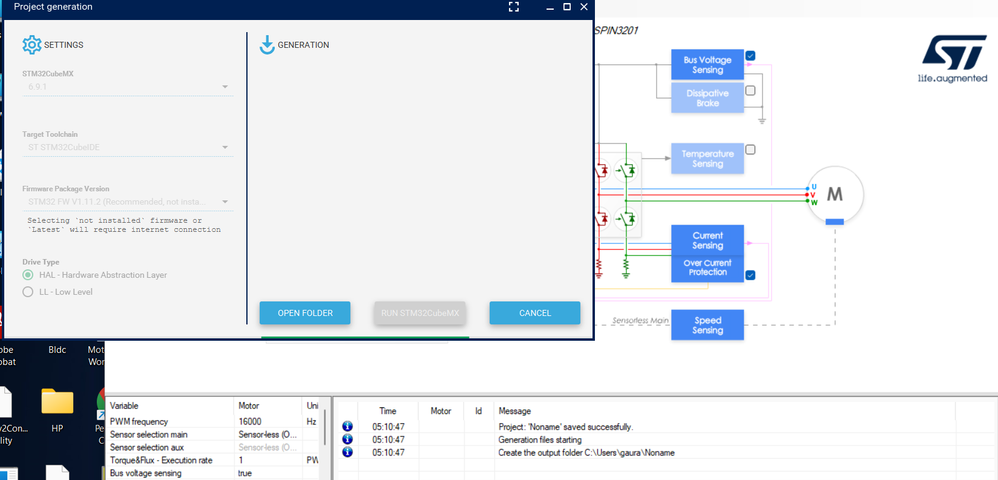This screenshot has height=480, width=998.
Task: Enable the Temperature Sensing checkbox
Action: [750, 150]
